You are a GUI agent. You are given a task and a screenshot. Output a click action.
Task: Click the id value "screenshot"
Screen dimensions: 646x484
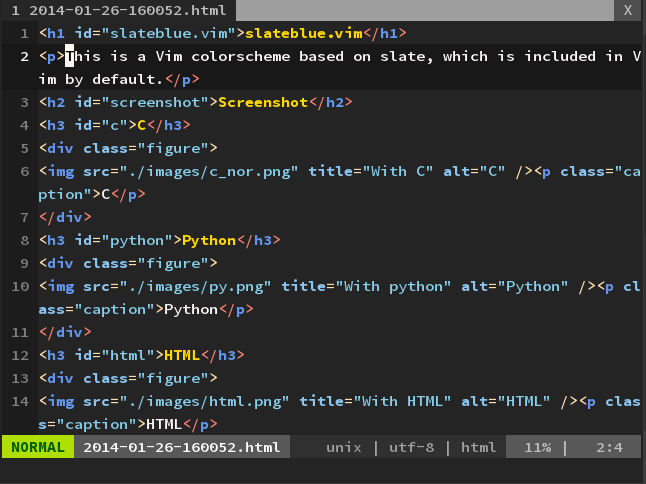pyautogui.click(x=155, y=103)
